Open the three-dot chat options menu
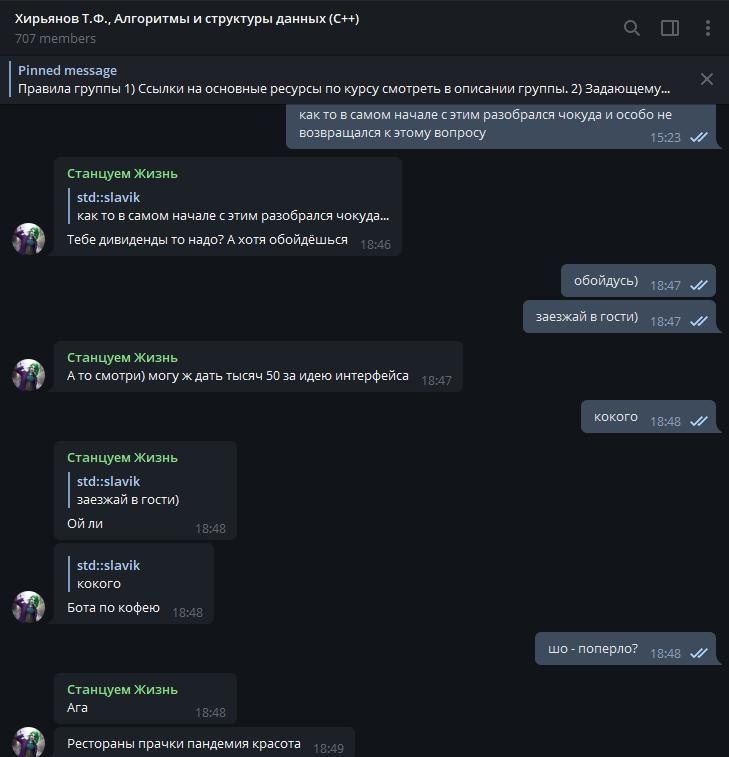 coord(707,28)
